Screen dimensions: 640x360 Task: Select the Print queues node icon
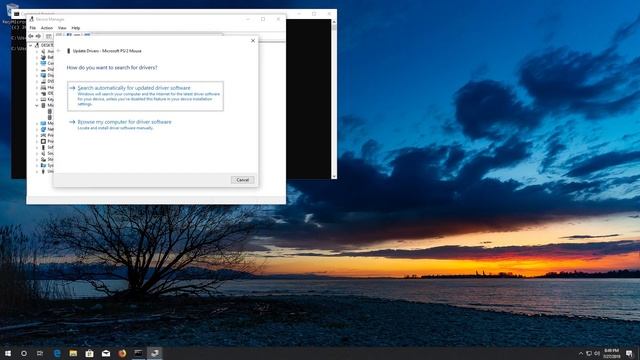click(43, 135)
